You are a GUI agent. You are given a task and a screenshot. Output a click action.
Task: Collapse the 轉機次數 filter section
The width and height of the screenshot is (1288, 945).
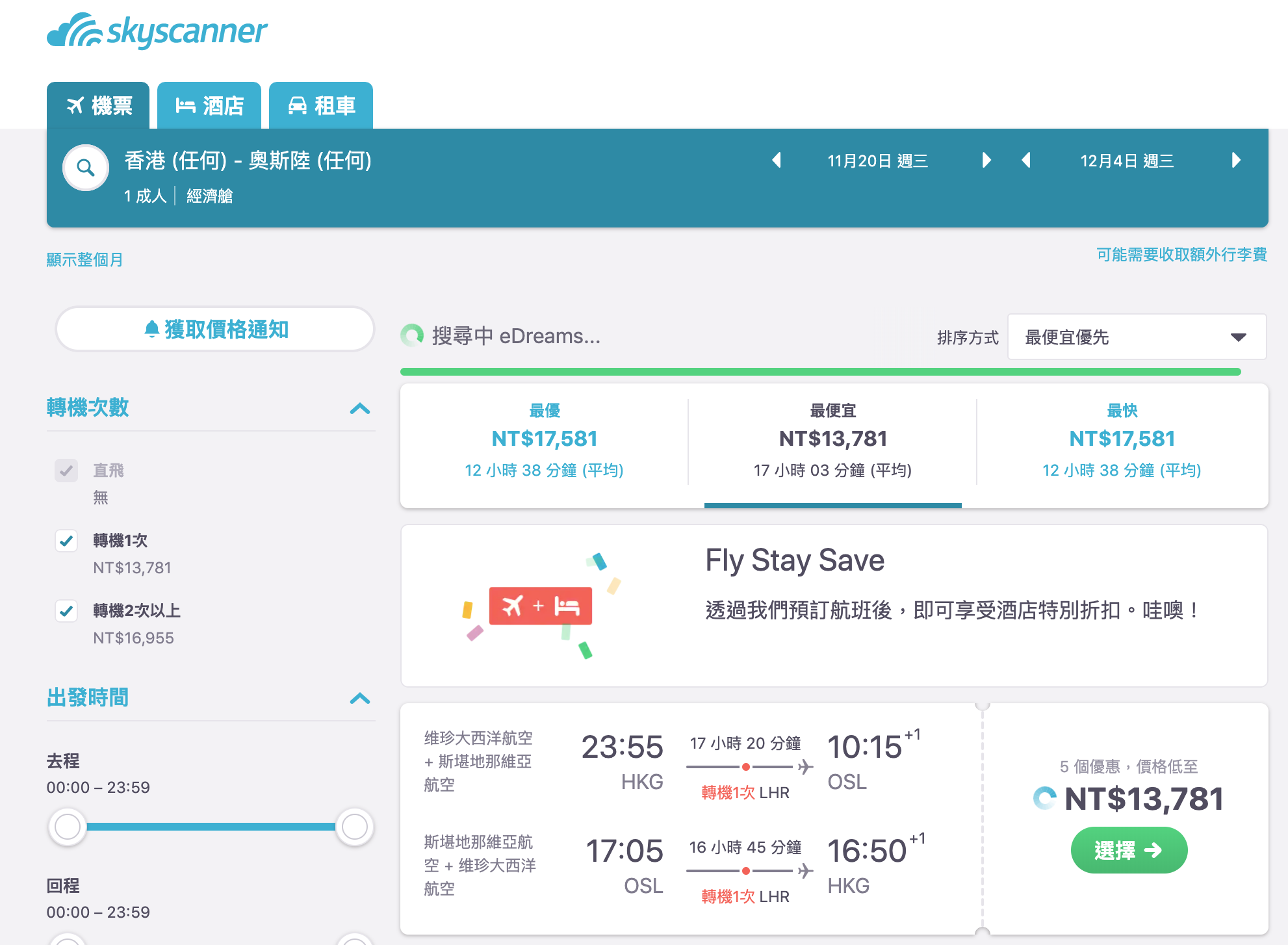click(x=361, y=409)
